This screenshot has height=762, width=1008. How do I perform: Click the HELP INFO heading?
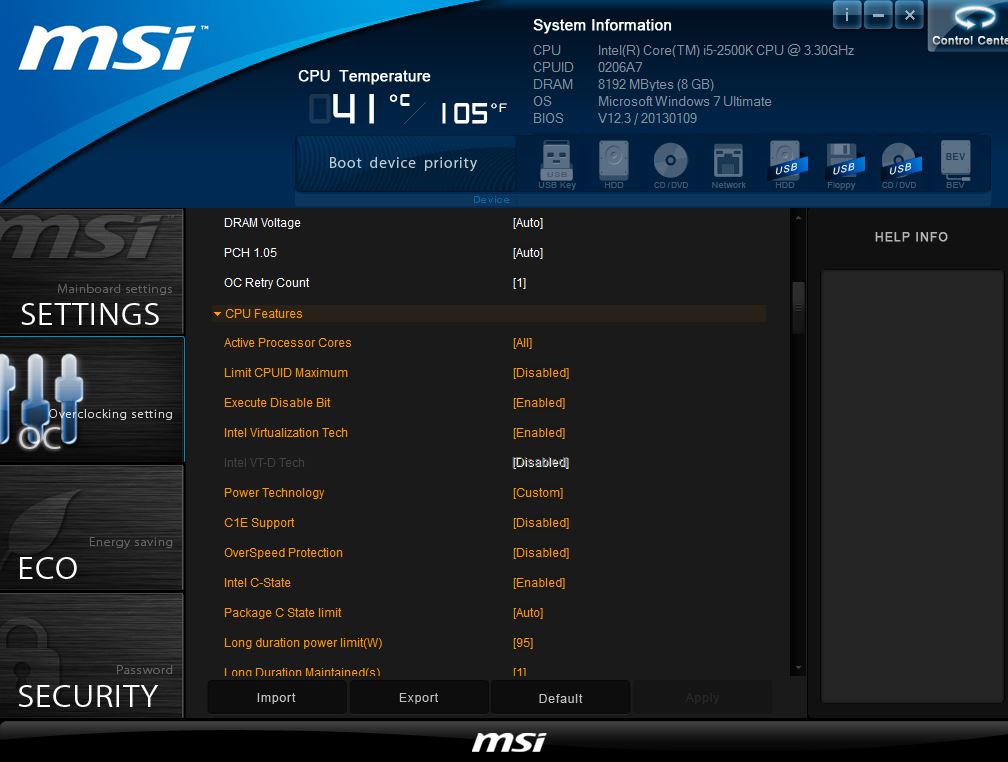coord(911,237)
